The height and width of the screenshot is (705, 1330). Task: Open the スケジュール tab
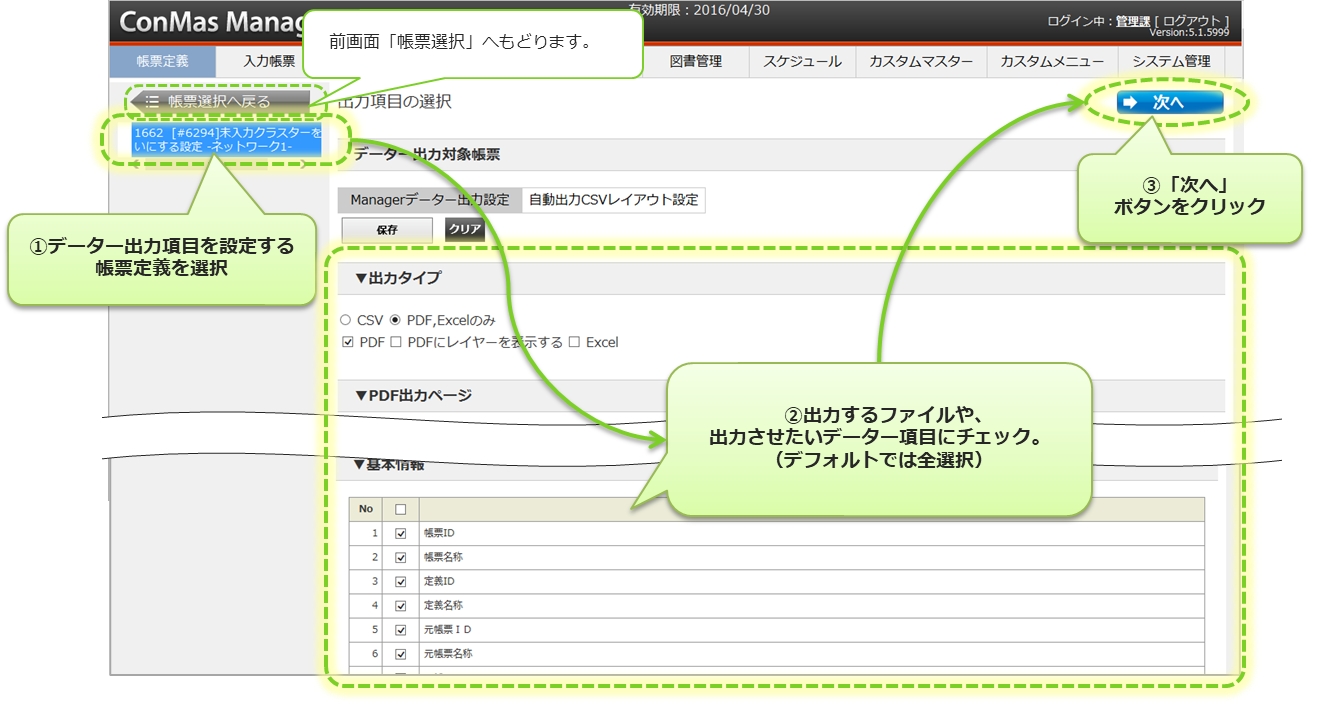[x=802, y=61]
